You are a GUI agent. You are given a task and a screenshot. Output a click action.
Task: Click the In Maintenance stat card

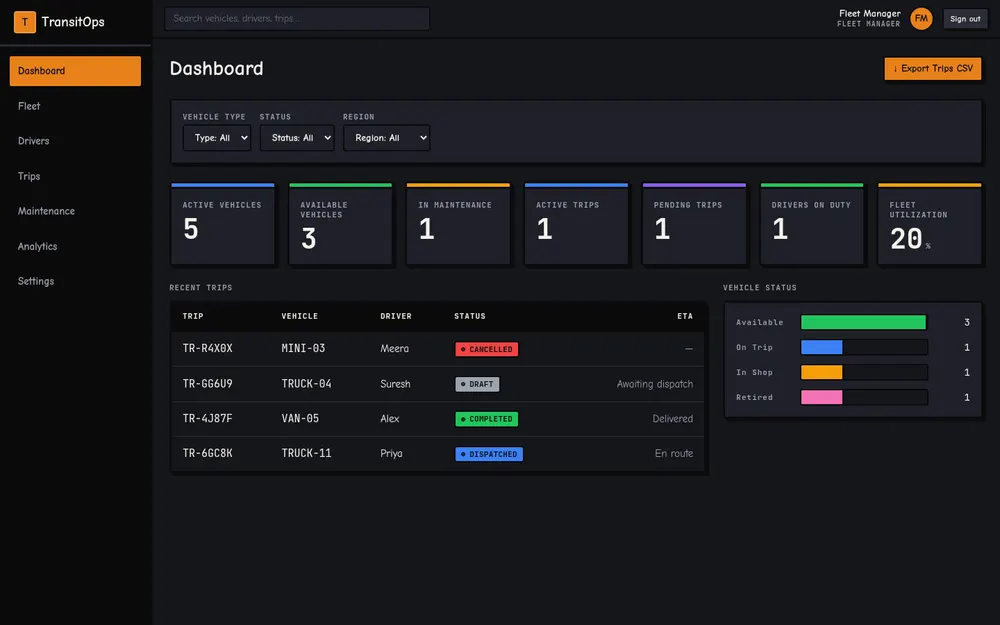click(458, 224)
